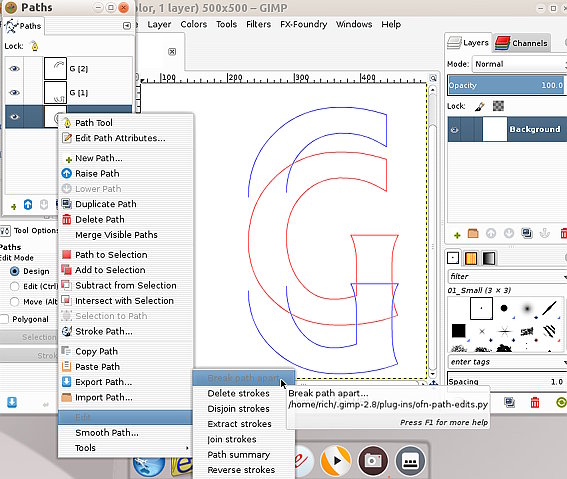
Task: Toggle visibility of the selected path
Action: coord(14,117)
